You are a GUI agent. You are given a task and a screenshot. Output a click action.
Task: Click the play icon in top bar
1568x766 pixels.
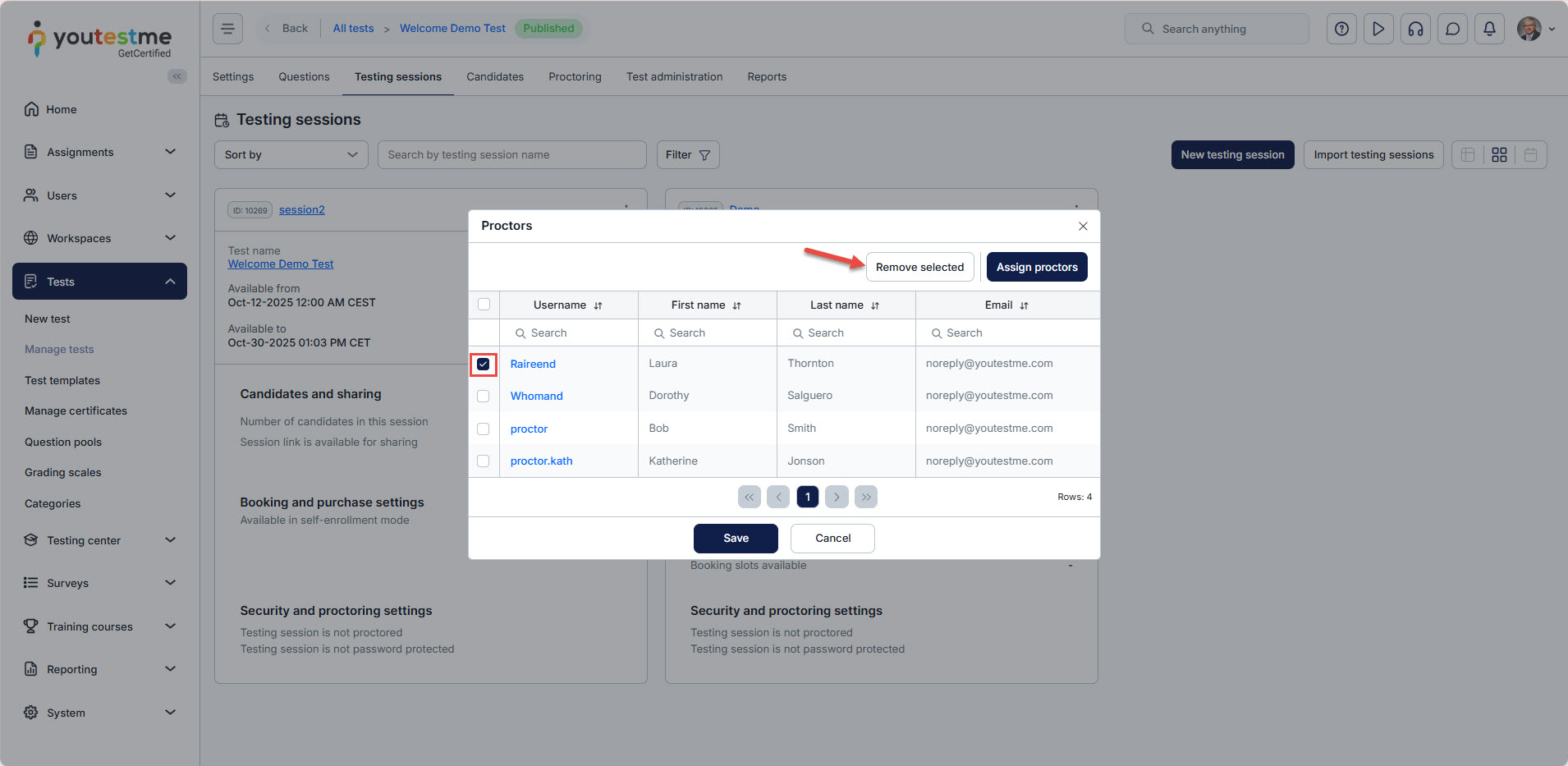1378,29
